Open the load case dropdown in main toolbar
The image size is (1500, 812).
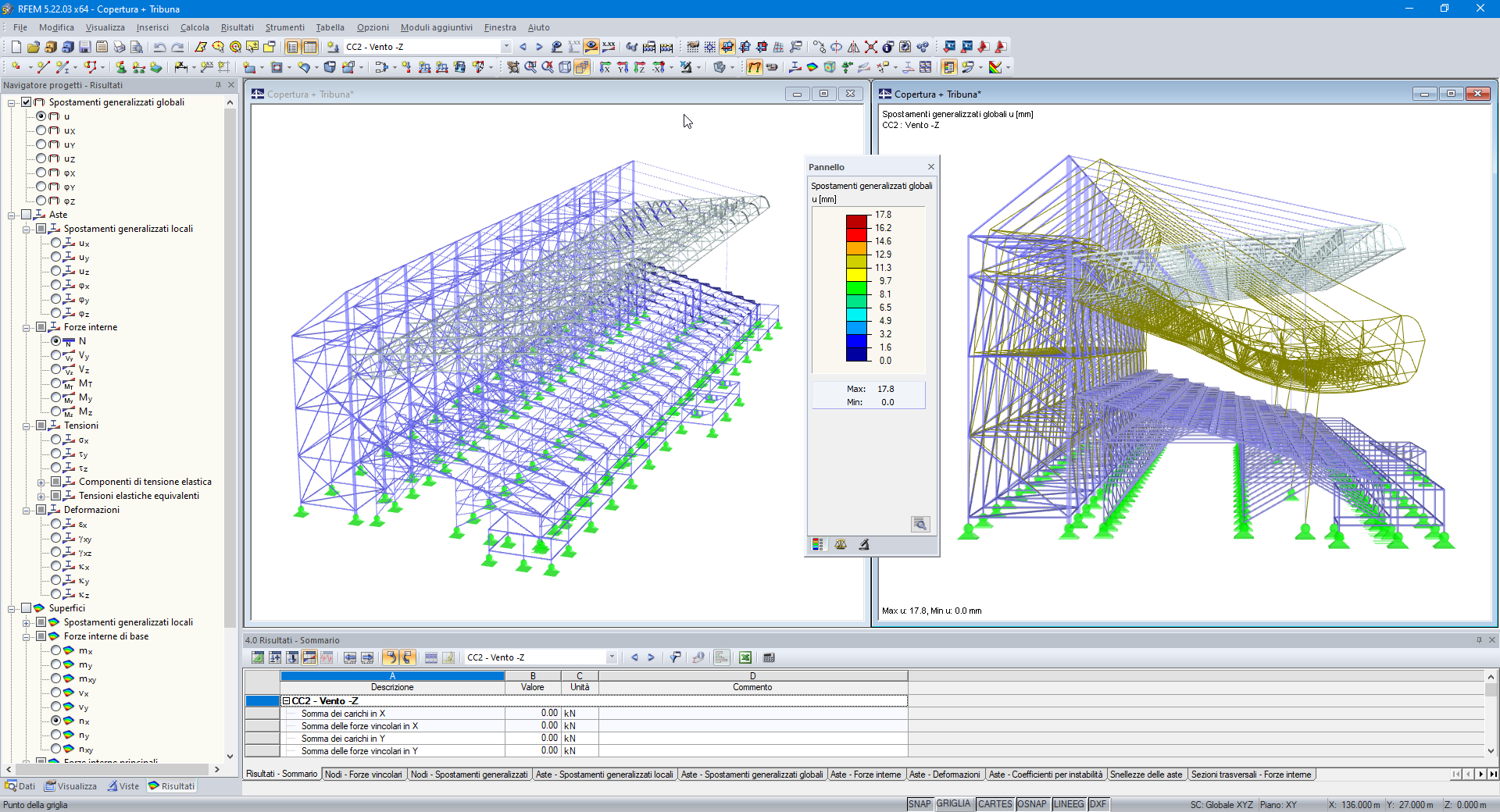pyautogui.click(x=506, y=47)
